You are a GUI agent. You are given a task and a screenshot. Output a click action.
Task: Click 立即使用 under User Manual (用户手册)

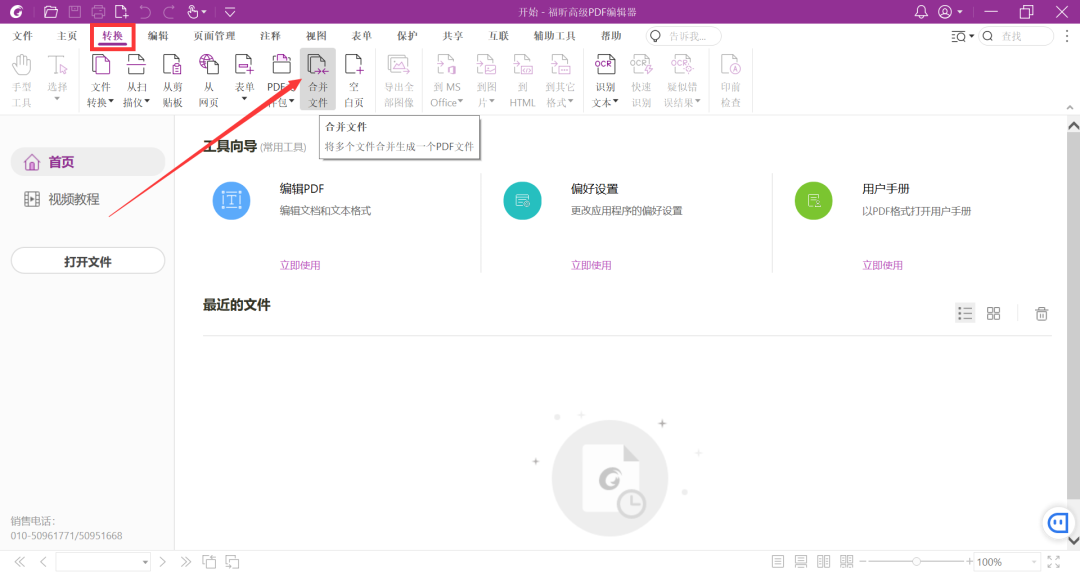[x=882, y=265]
